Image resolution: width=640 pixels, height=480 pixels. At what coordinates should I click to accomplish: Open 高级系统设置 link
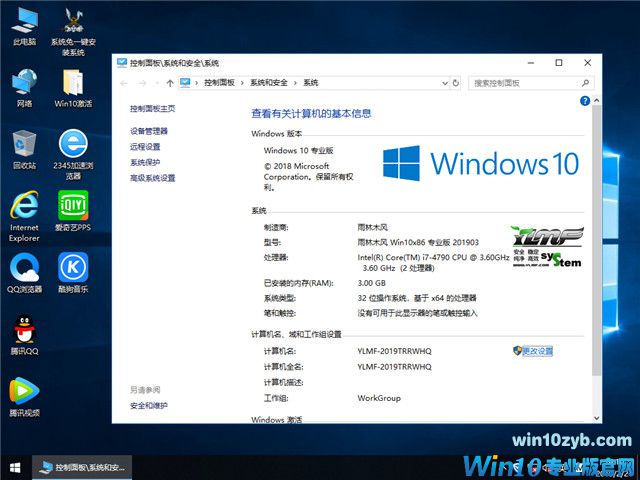[x=153, y=178]
